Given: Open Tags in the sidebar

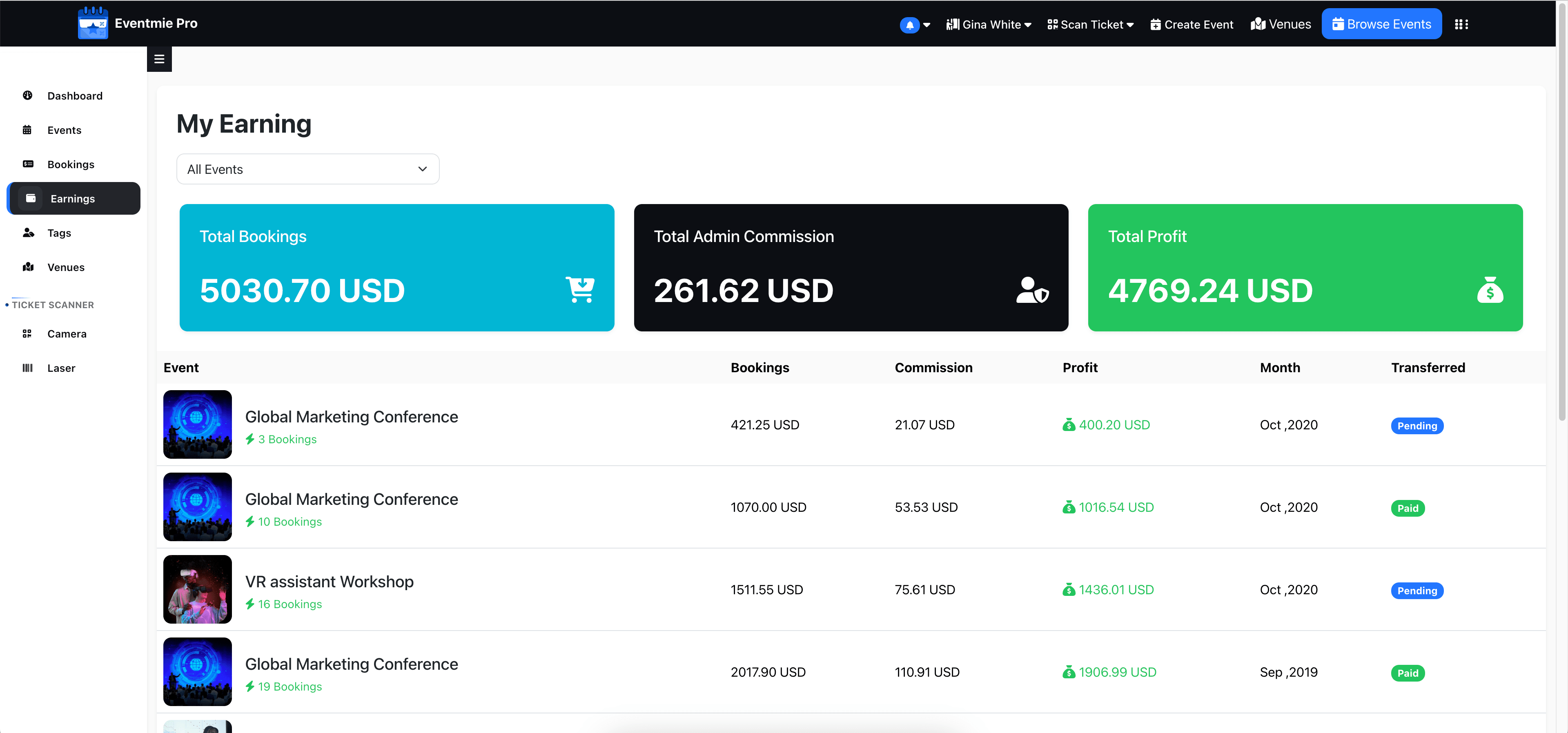Looking at the screenshot, I should (59, 233).
